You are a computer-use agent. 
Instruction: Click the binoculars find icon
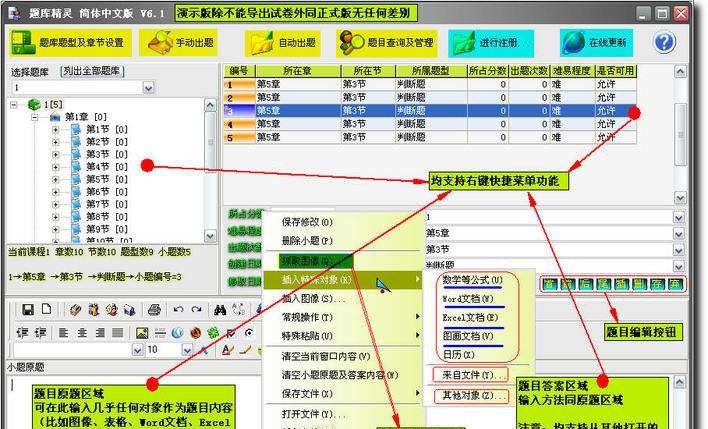pos(220,310)
